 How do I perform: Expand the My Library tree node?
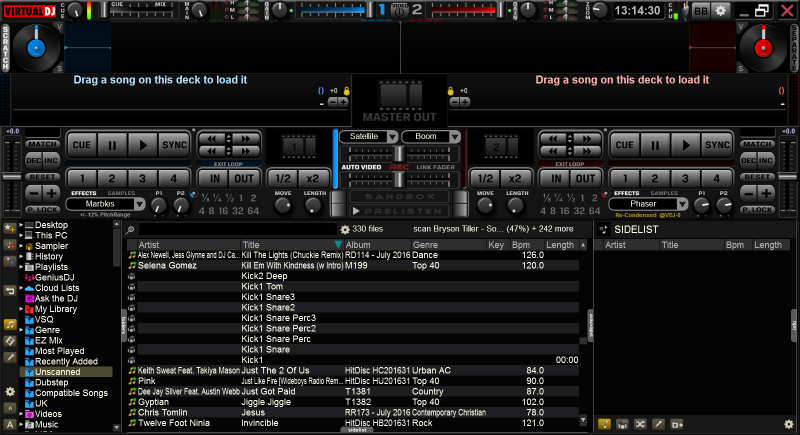[x=21, y=309]
